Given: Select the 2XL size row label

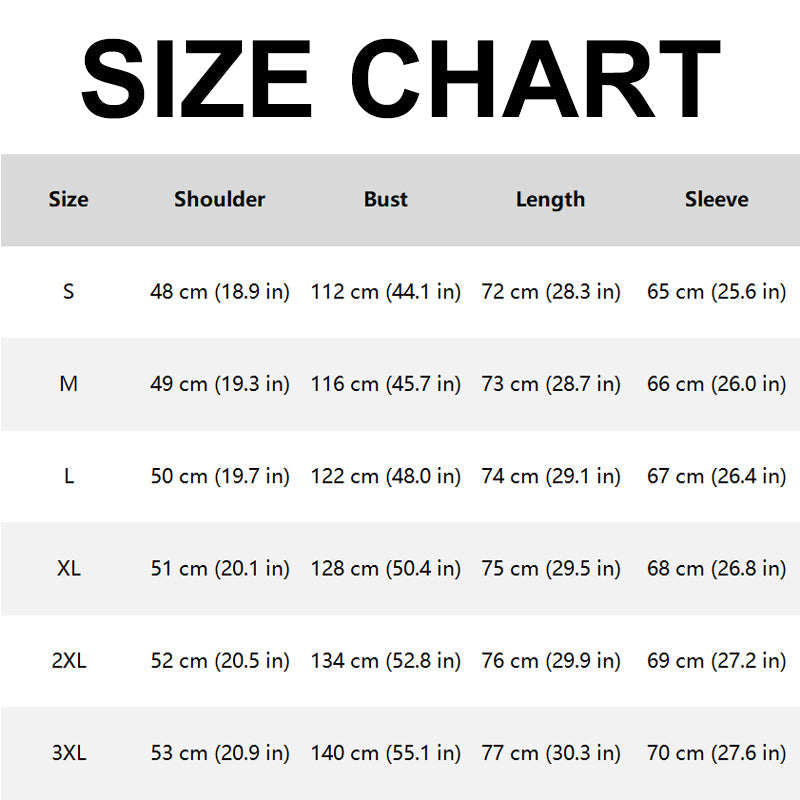Looking at the screenshot, I should [68, 661].
